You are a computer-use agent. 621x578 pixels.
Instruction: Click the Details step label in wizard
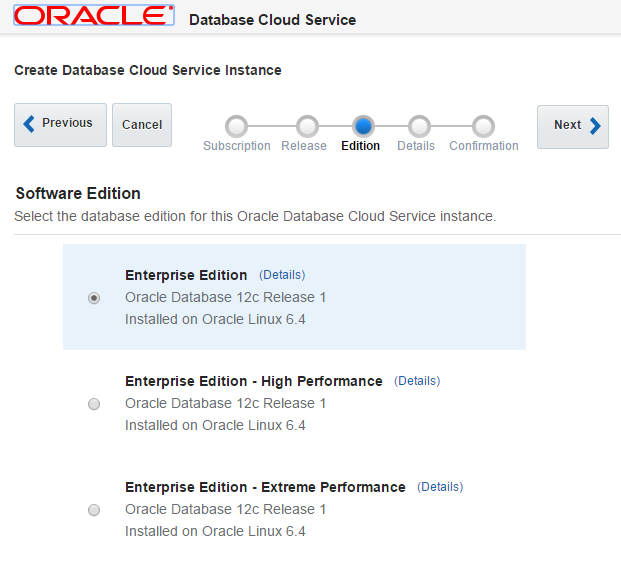pos(416,146)
